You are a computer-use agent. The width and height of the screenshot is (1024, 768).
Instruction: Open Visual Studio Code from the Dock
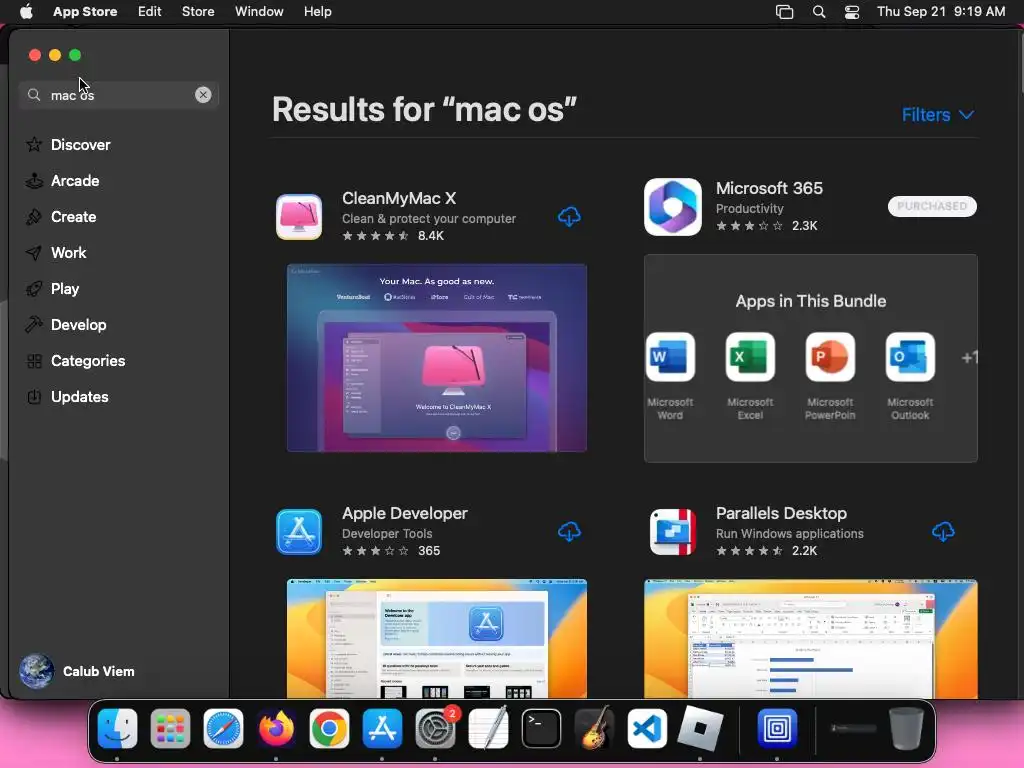point(647,728)
